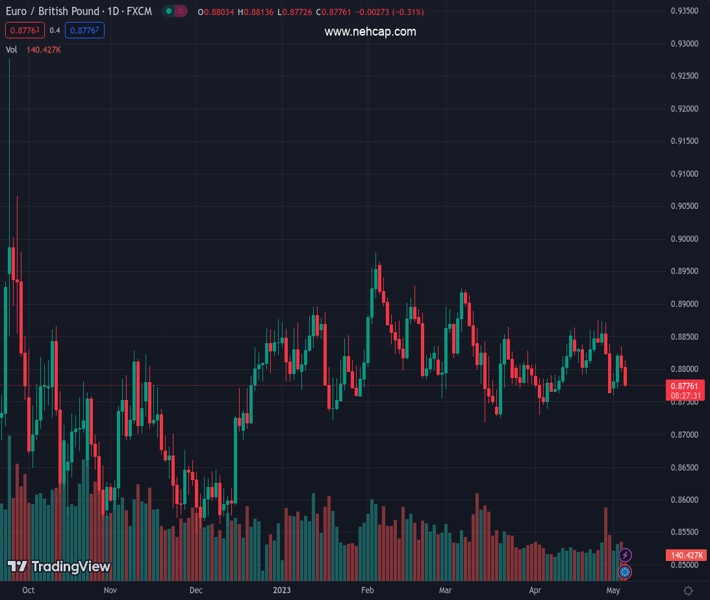
Task: Click the 1D interval in chart title
Action: tap(115, 11)
